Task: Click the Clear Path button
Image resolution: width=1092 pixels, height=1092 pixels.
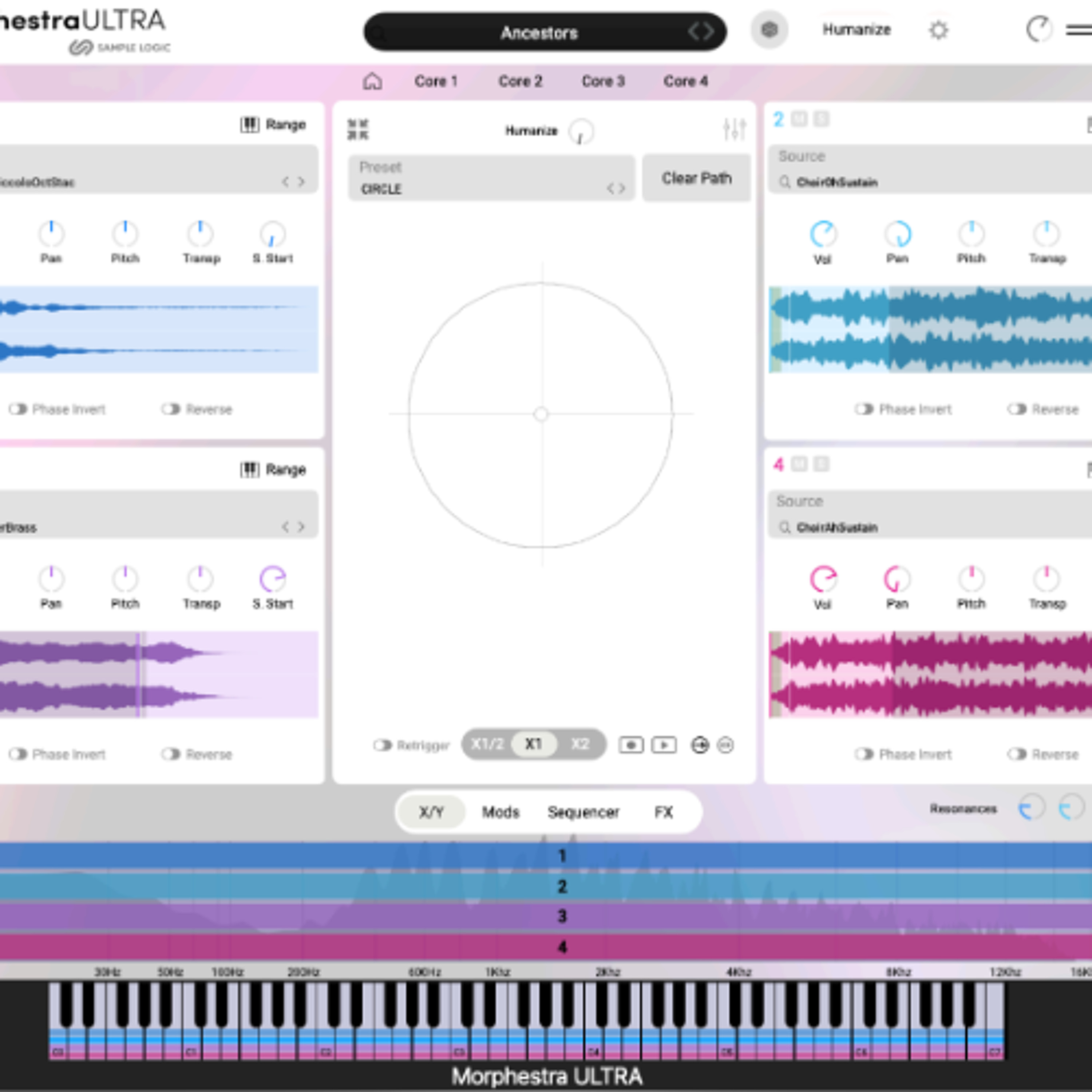Action: (696, 178)
